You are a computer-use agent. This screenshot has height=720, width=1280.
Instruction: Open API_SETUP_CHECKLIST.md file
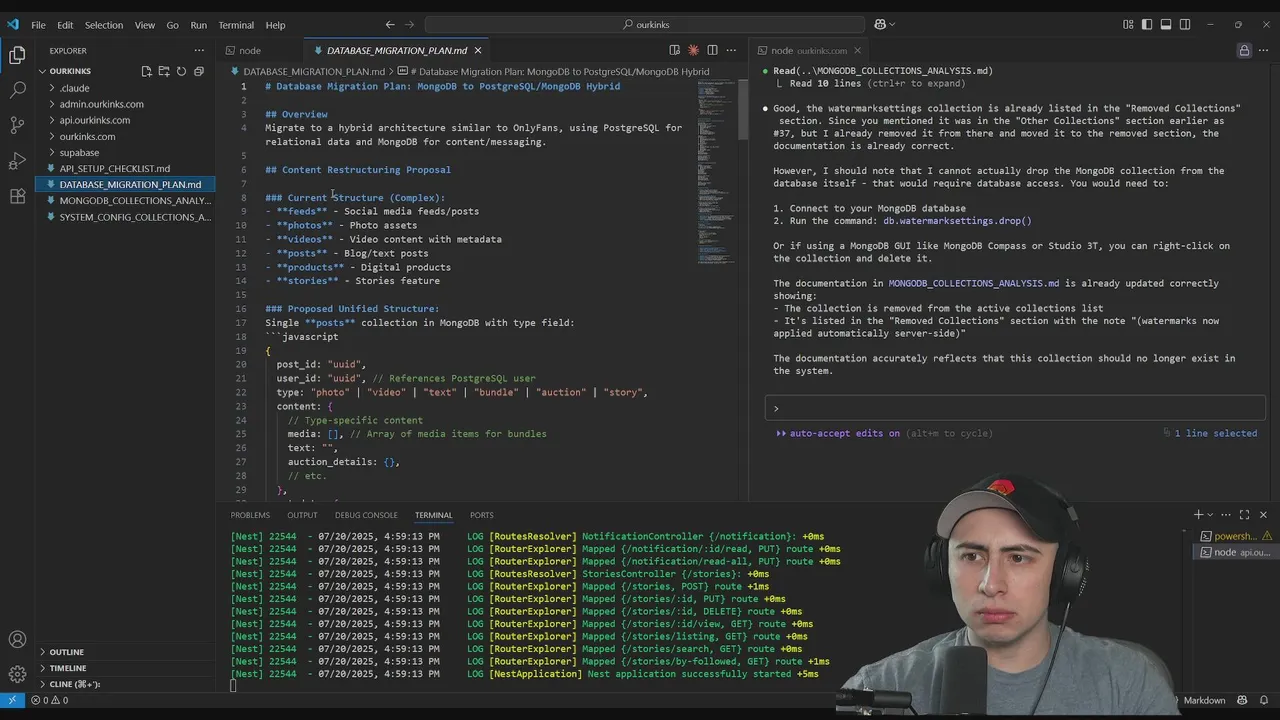tap(125, 168)
